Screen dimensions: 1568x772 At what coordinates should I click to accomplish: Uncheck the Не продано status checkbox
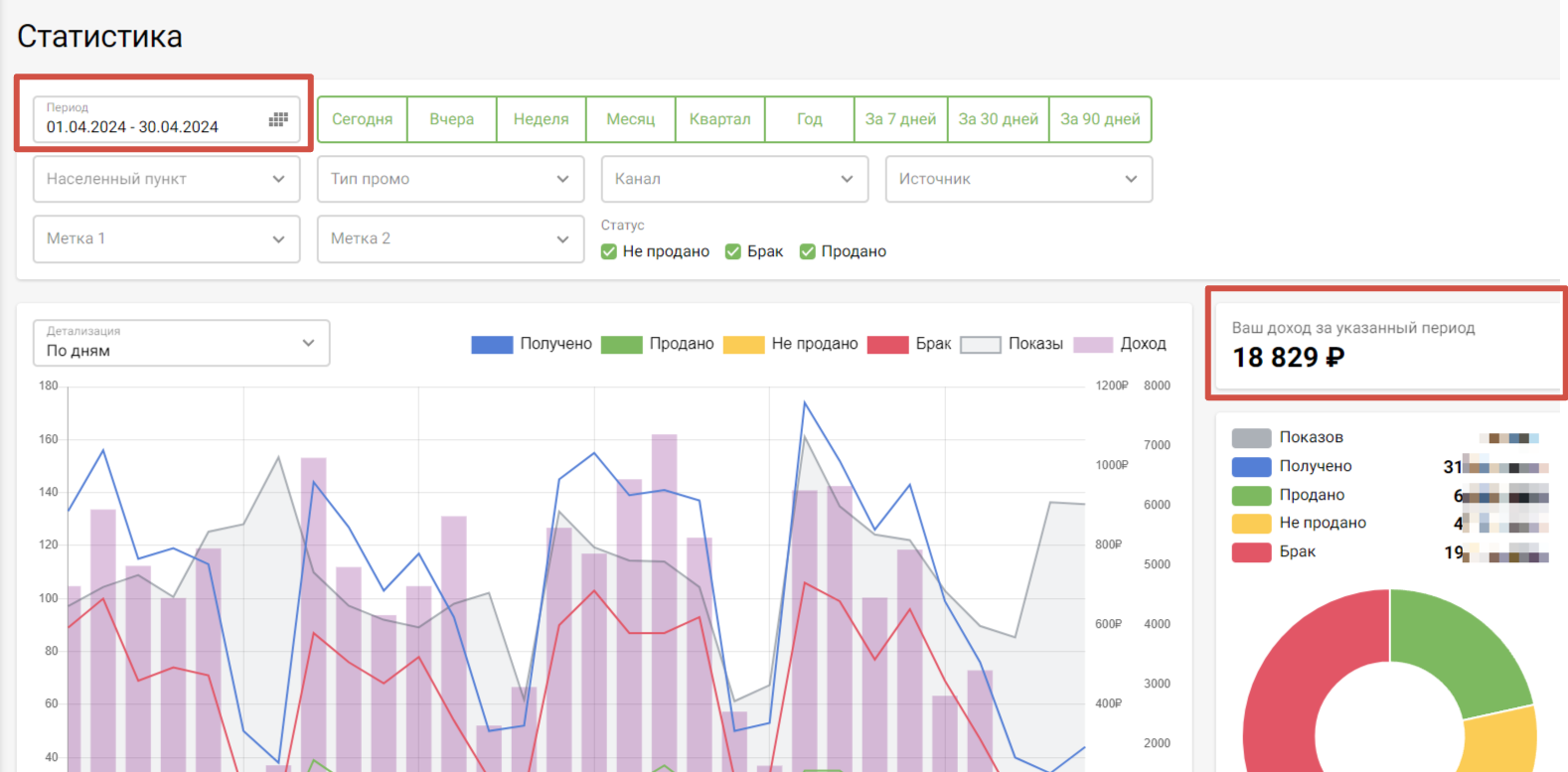pyautogui.click(x=609, y=251)
